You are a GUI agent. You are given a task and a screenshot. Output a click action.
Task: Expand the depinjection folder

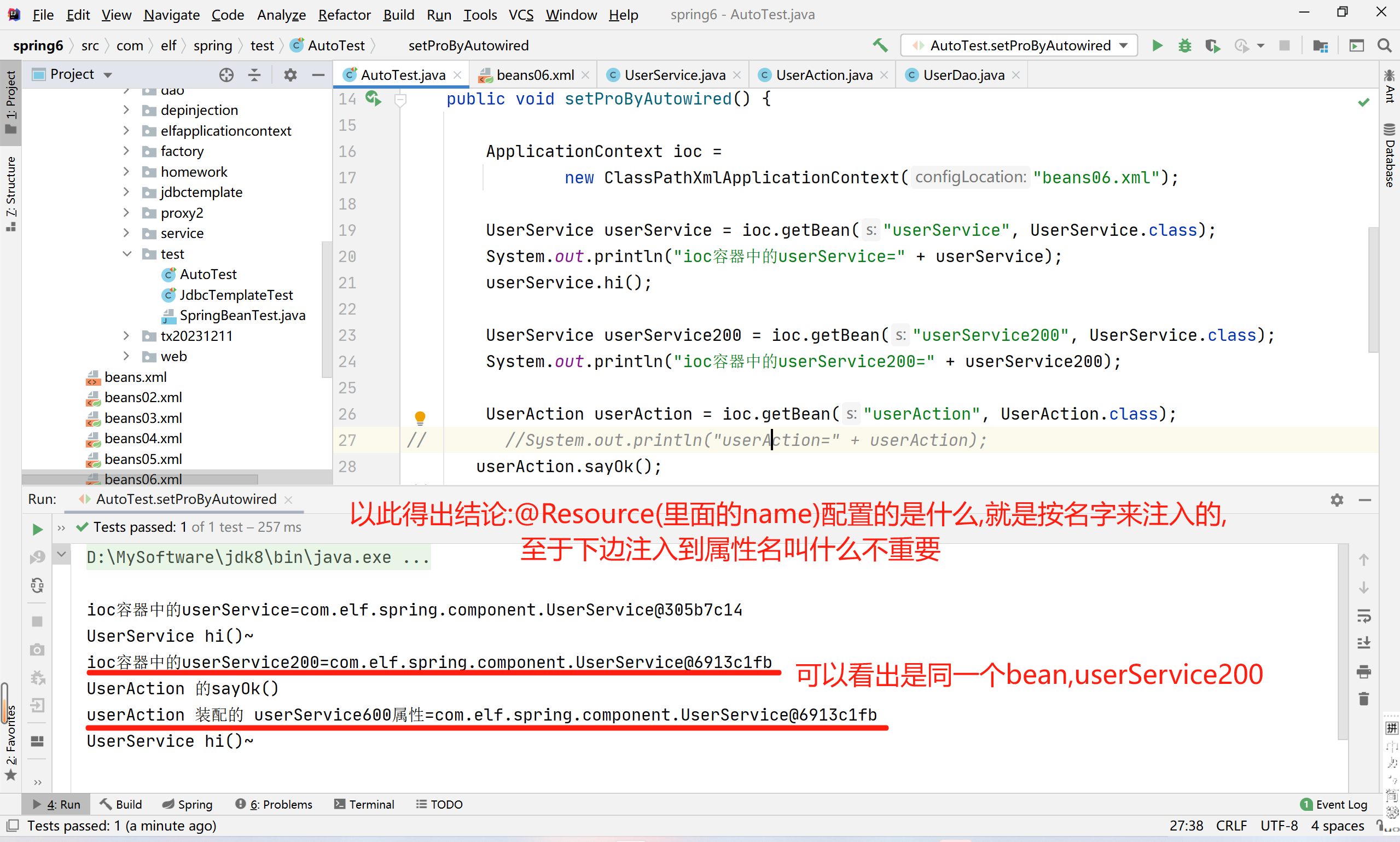tap(126, 109)
